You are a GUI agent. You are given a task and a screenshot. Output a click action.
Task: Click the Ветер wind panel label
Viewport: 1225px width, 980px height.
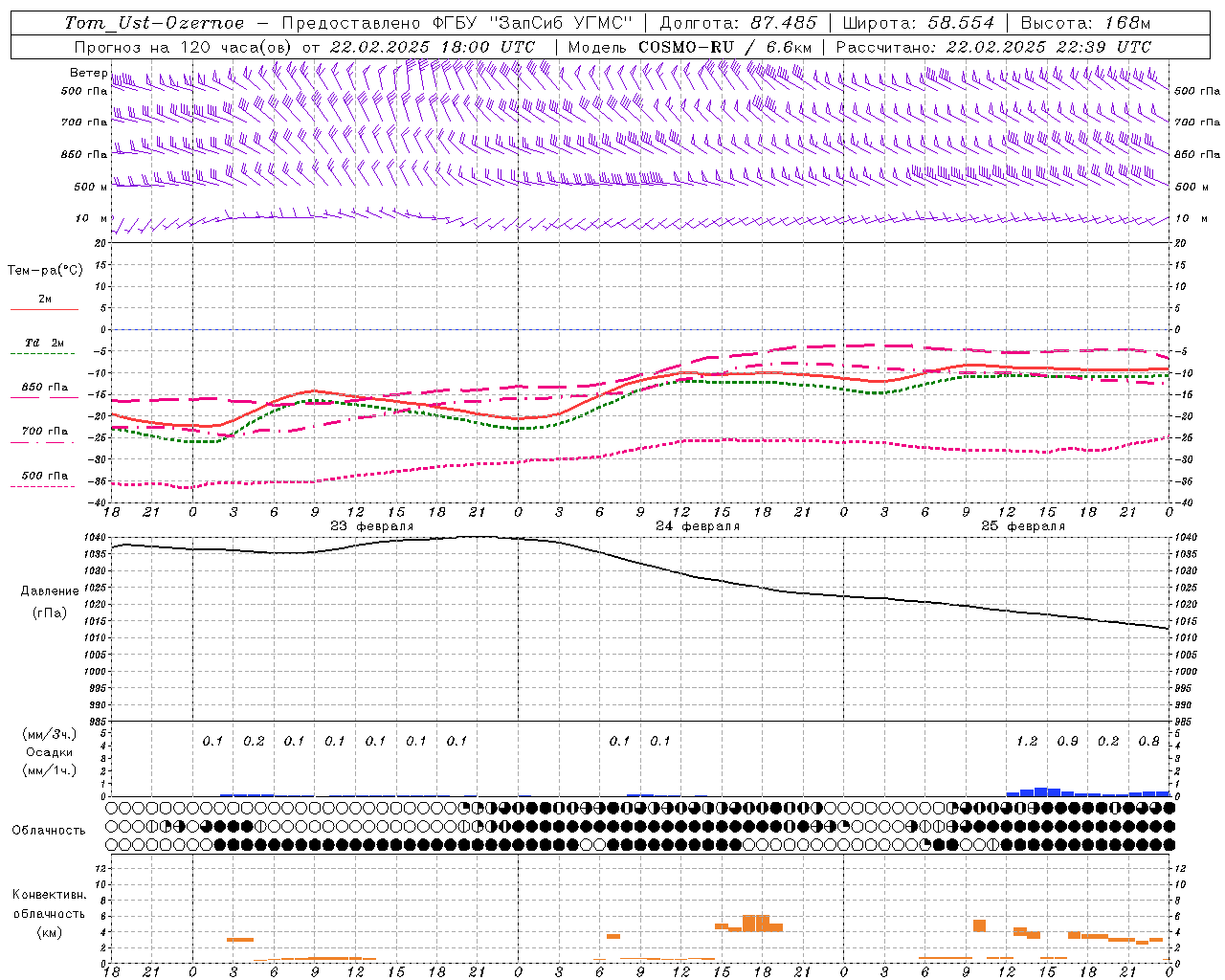[x=89, y=73]
